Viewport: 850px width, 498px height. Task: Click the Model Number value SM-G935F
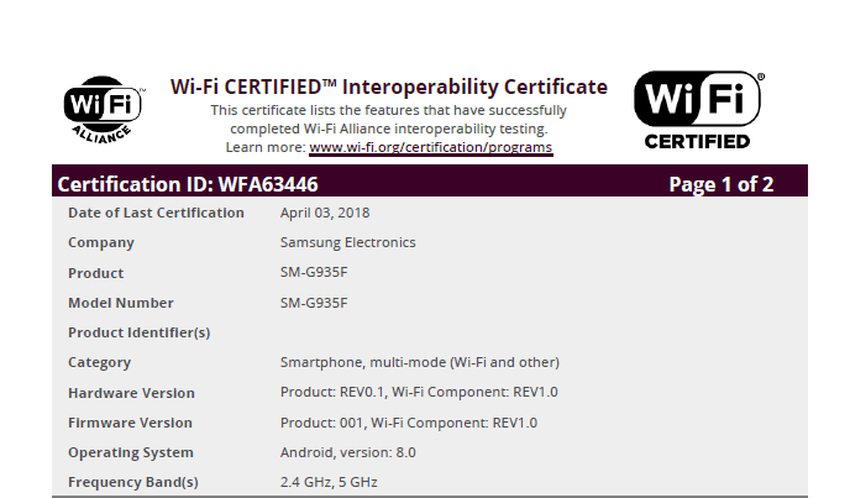point(313,303)
